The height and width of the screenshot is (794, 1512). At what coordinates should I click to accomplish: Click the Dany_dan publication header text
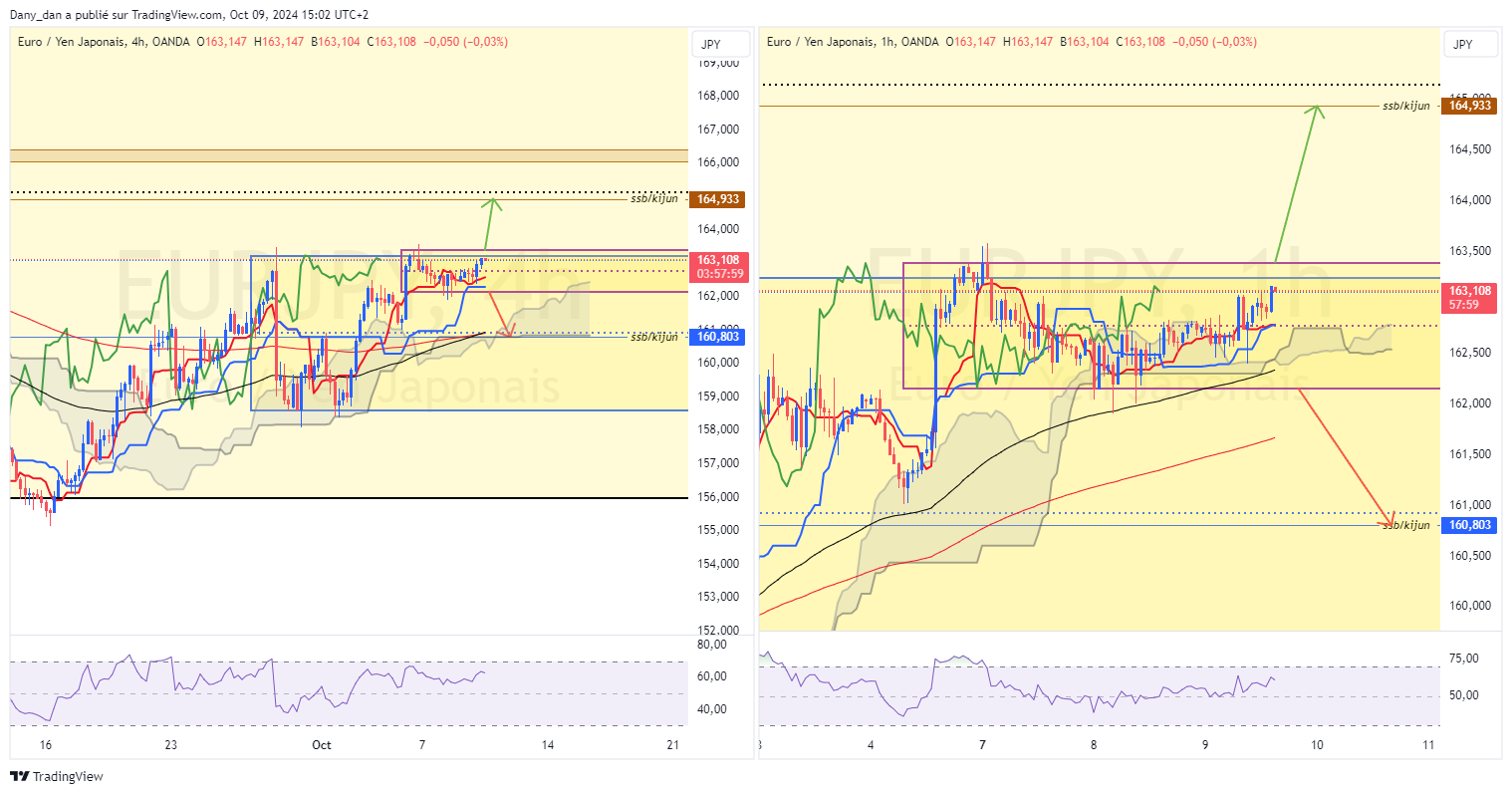(x=189, y=15)
